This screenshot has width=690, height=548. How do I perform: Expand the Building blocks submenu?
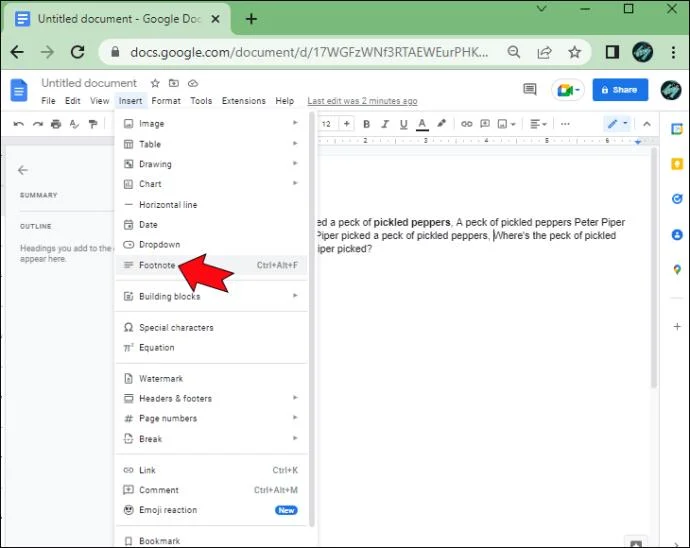coord(211,296)
